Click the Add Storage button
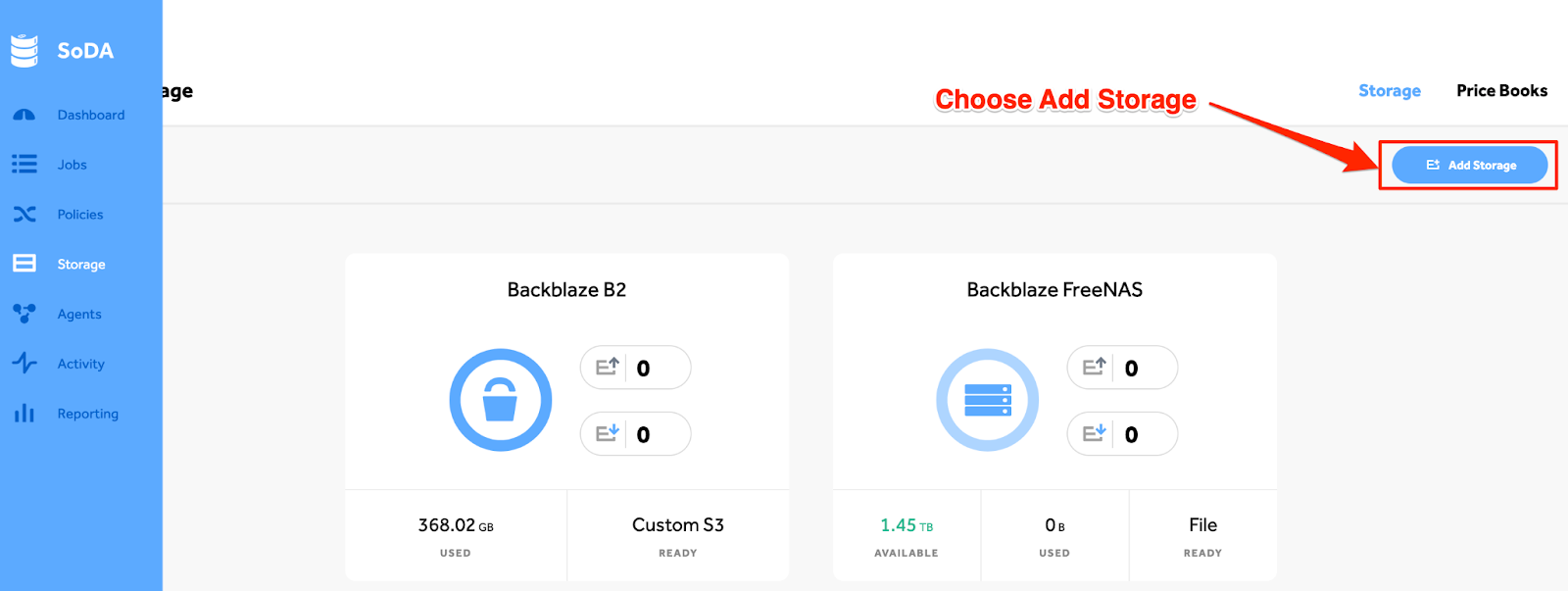This screenshot has height=591, width=1568. click(1470, 165)
